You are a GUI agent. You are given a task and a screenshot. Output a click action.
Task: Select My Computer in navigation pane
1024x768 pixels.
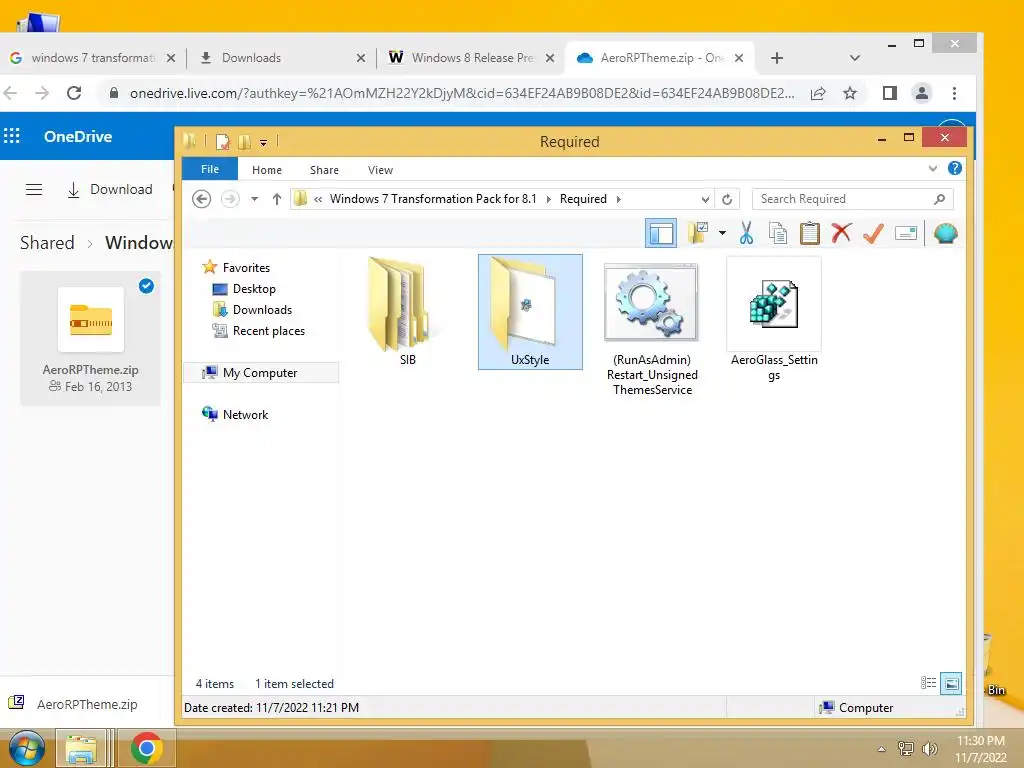coord(260,373)
